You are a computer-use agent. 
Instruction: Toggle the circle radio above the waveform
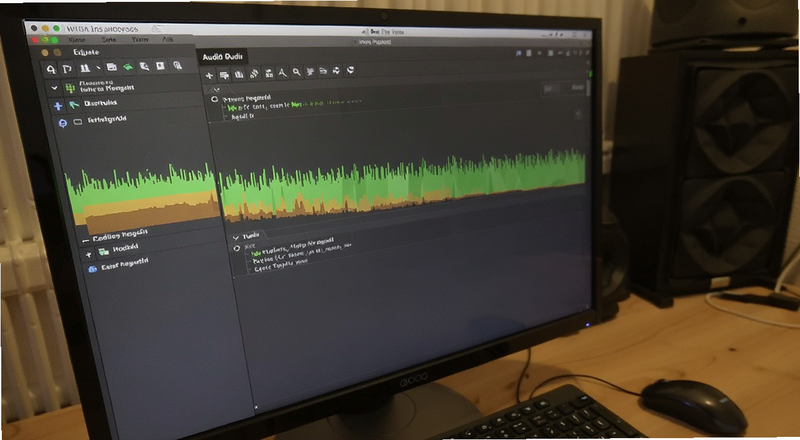pyautogui.click(x=215, y=100)
